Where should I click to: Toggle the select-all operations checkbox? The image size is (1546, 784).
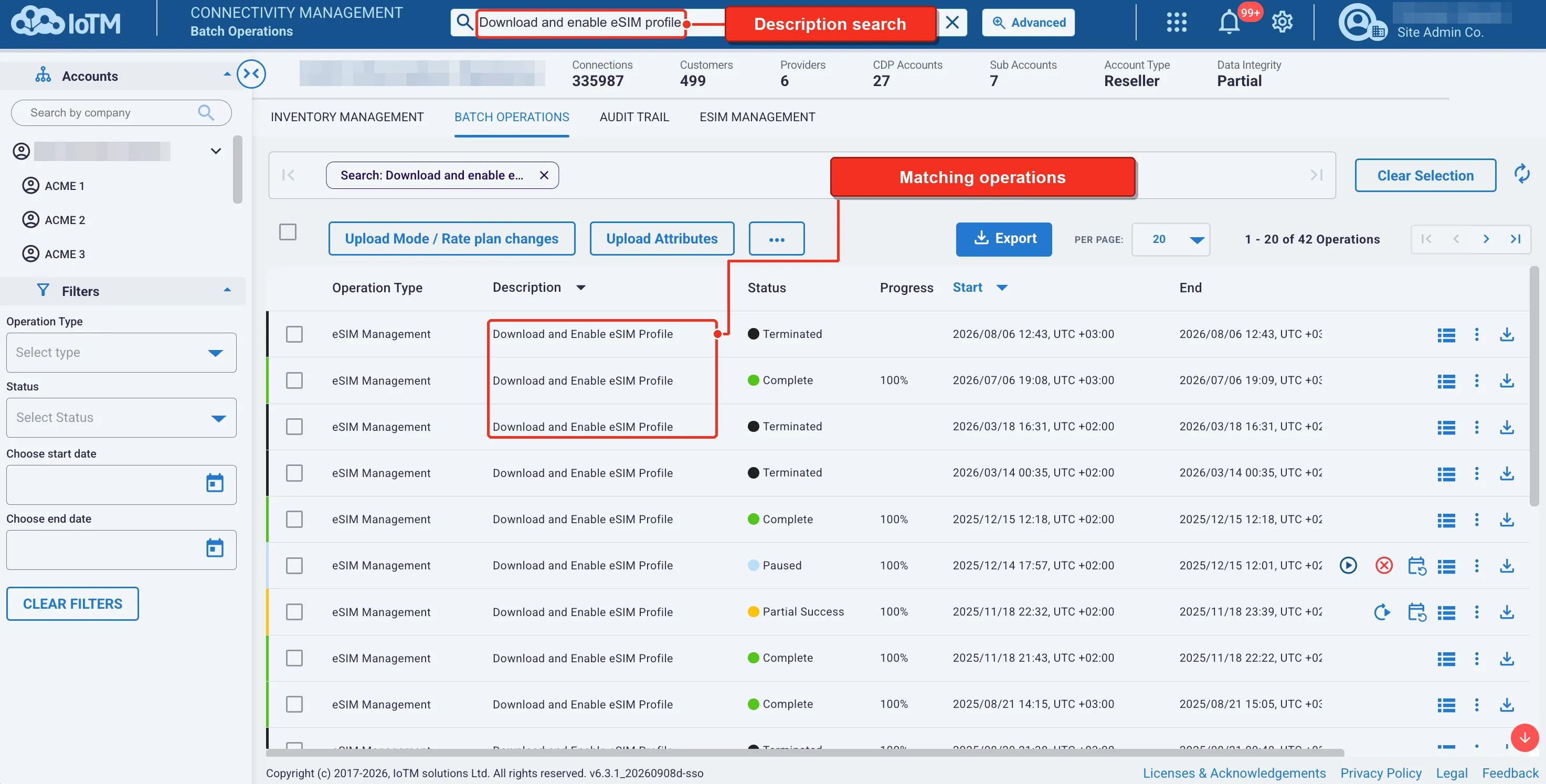[288, 232]
